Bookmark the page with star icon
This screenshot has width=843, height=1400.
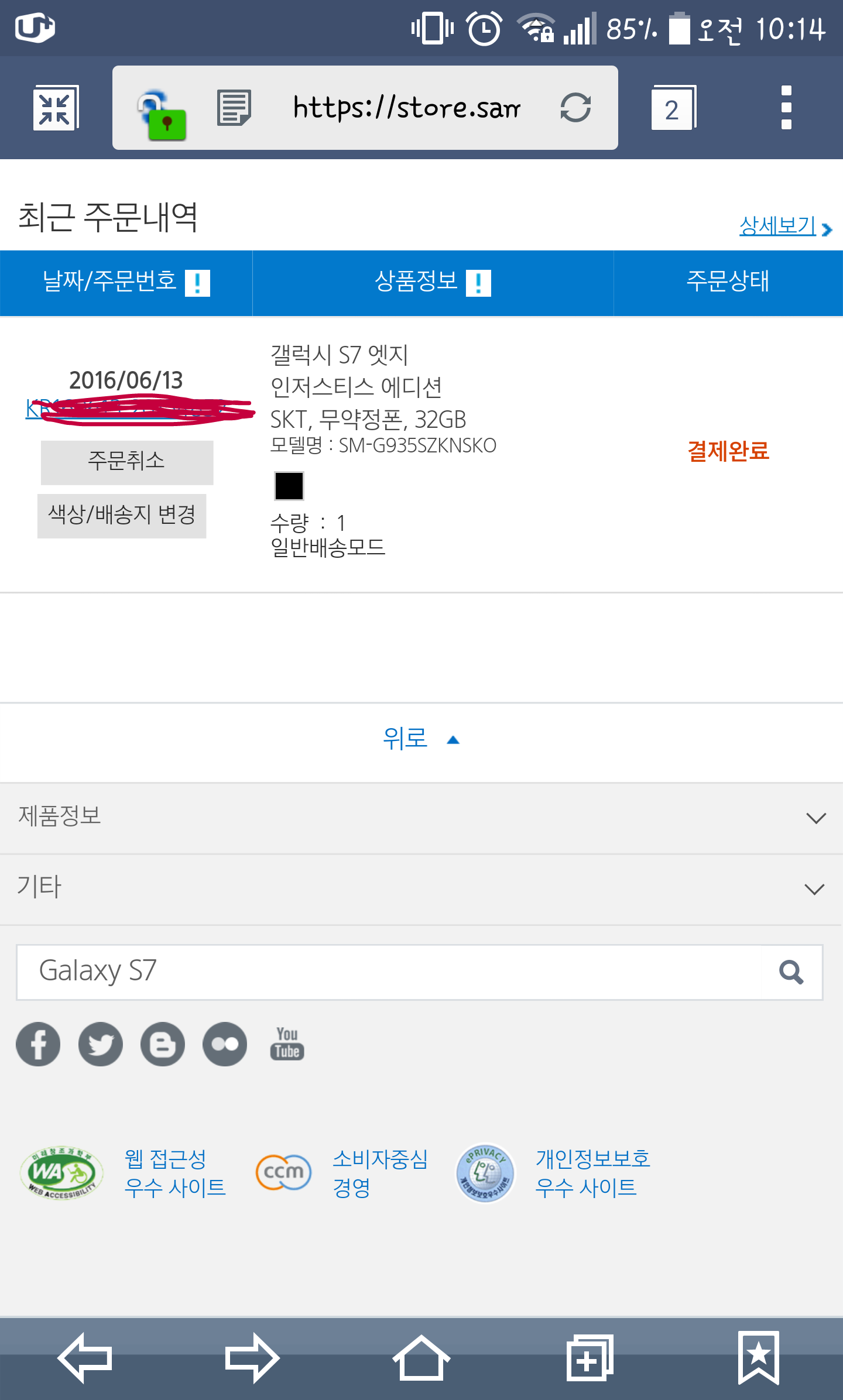(758, 1358)
